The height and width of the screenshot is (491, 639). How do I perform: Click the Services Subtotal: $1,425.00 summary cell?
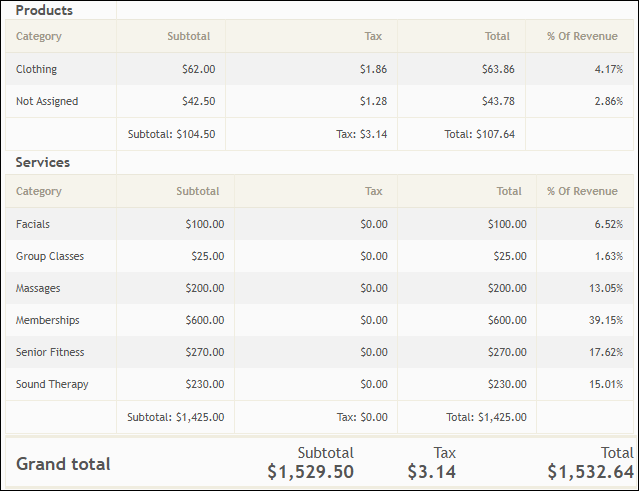click(x=175, y=417)
